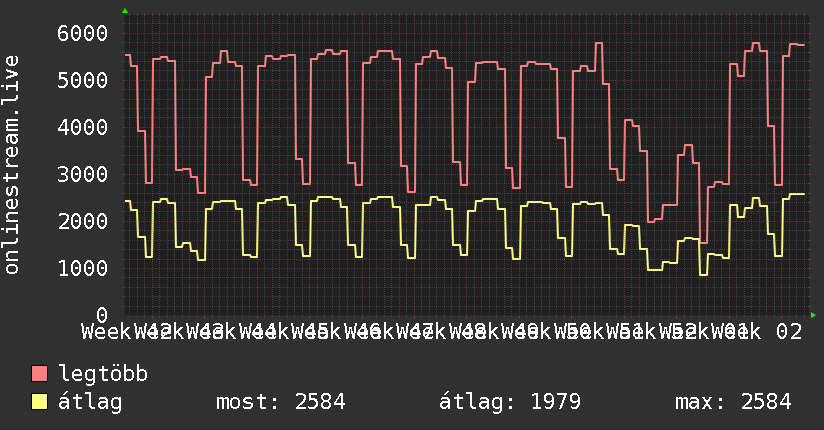
Task: Click the 1000 y-axis label
Action: point(83,269)
